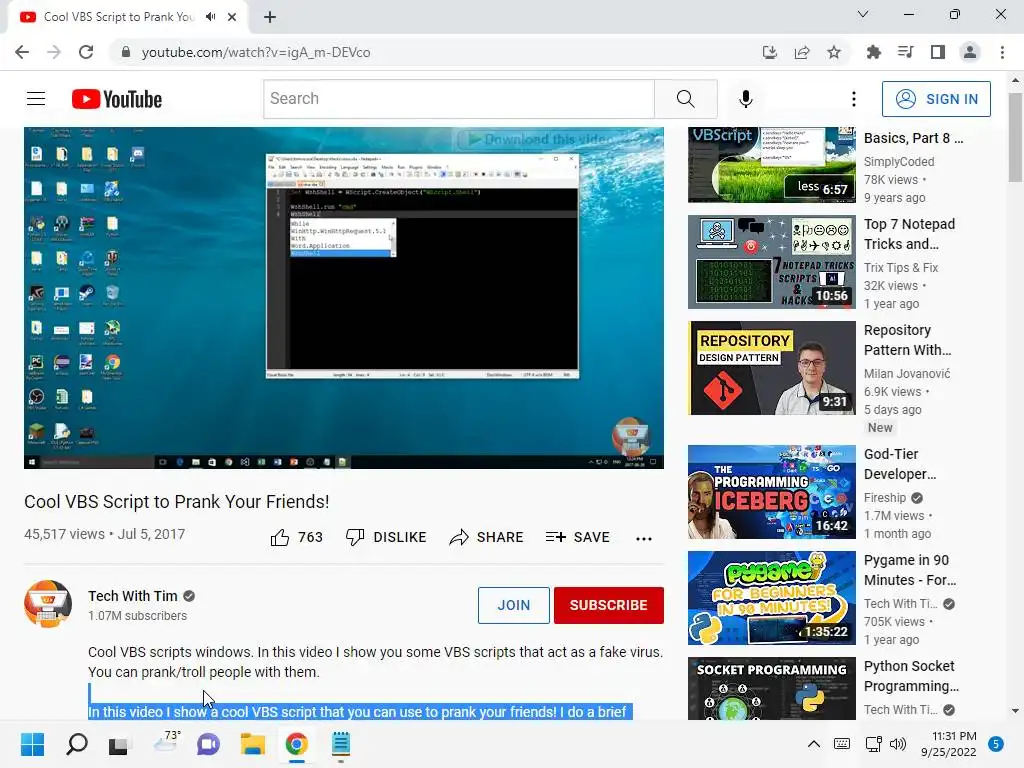Image resolution: width=1024 pixels, height=768 pixels.
Task: Subscribe to Tech With Tim
Action: click(609, 605)
